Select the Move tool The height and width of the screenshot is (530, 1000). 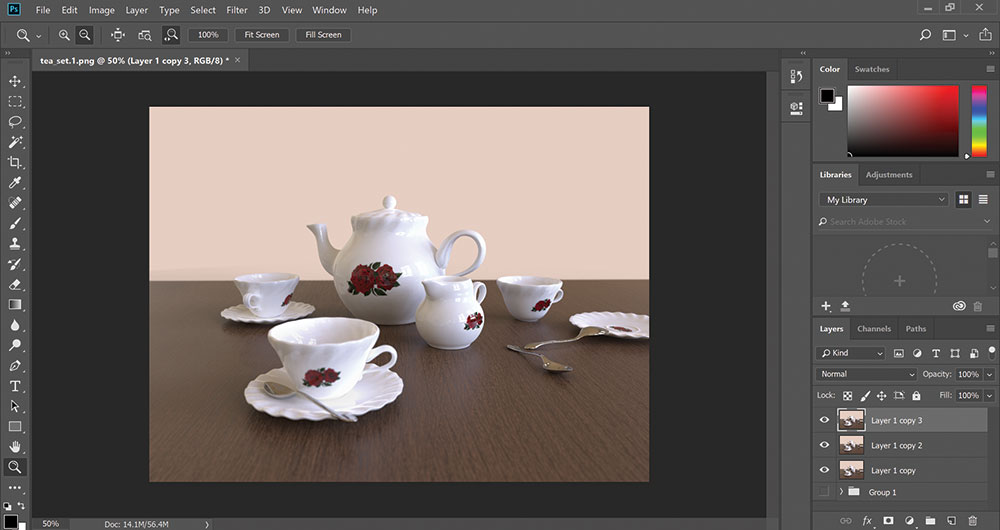pos(15,82)
